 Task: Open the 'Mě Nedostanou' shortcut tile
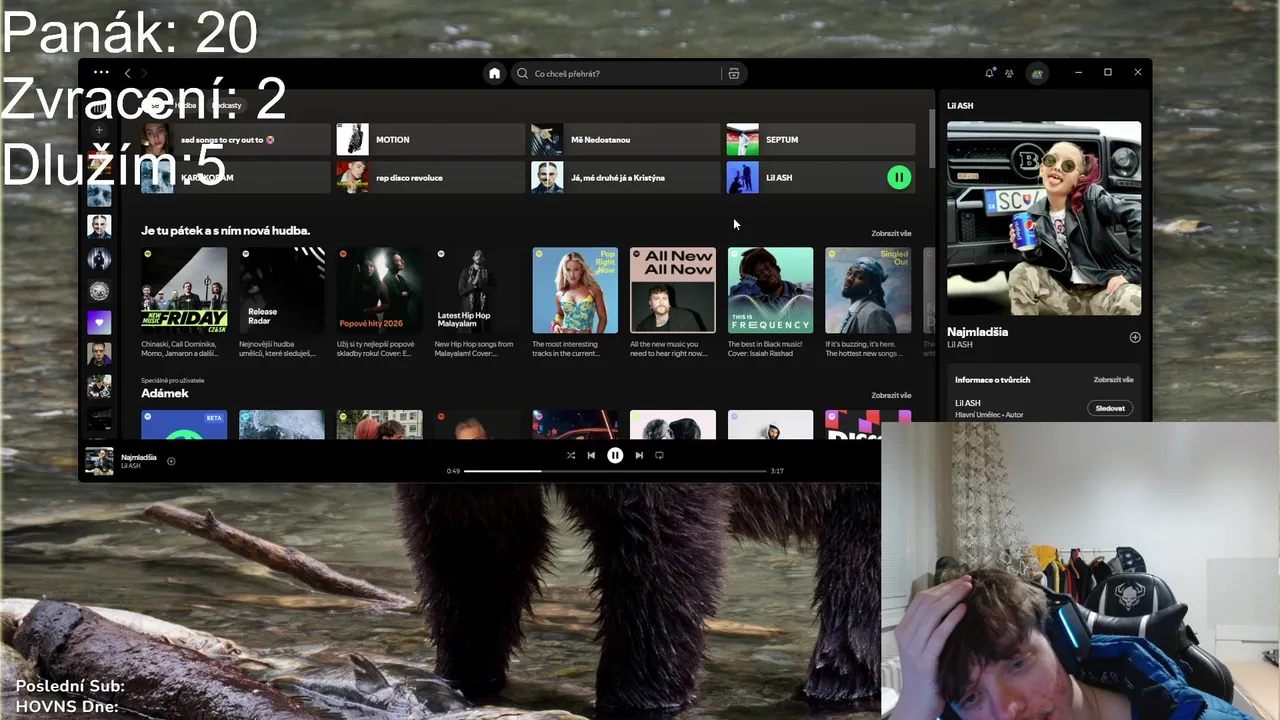click(625, 139)
